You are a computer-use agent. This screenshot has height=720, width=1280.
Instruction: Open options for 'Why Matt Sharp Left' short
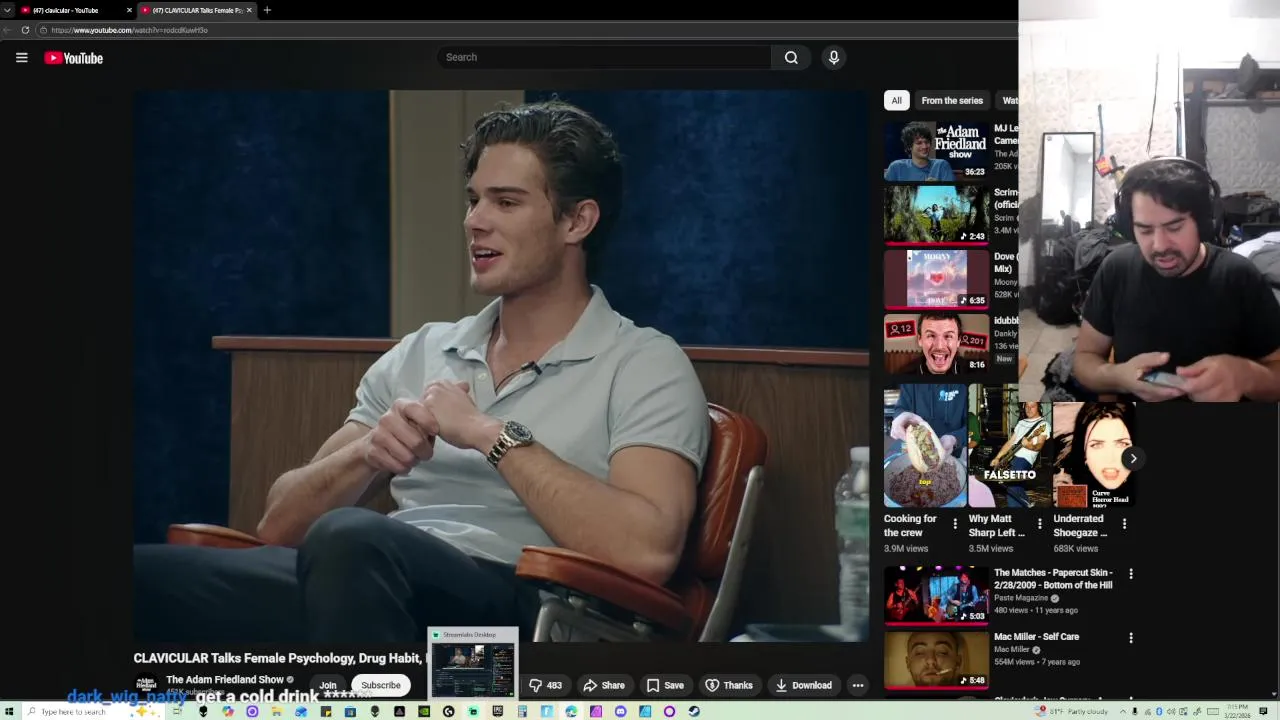(x=1039, y=523)
